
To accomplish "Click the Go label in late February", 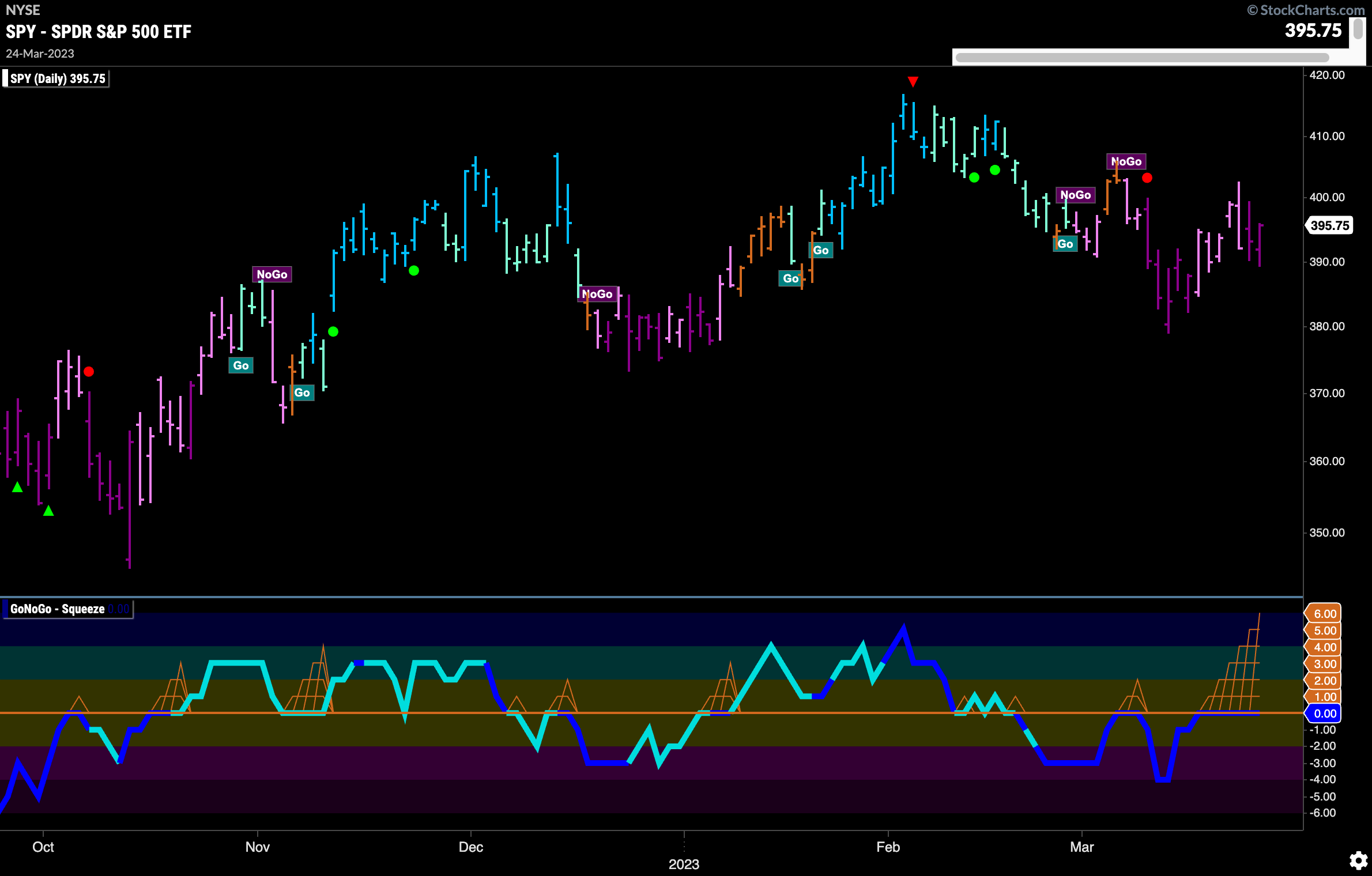I will pos(1065,244).
